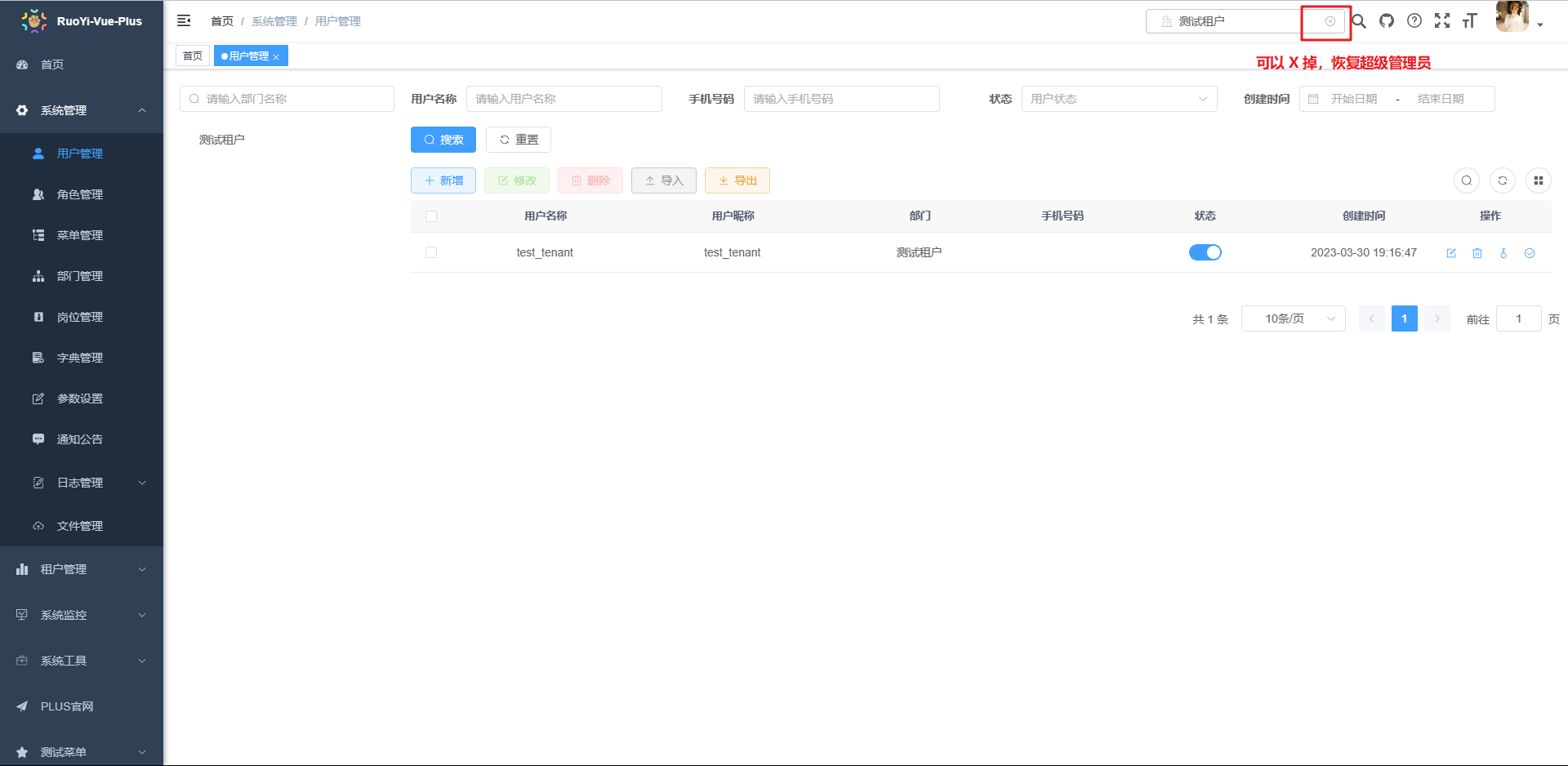Clear the 测试租户 tenant selection

(1330, 21)
